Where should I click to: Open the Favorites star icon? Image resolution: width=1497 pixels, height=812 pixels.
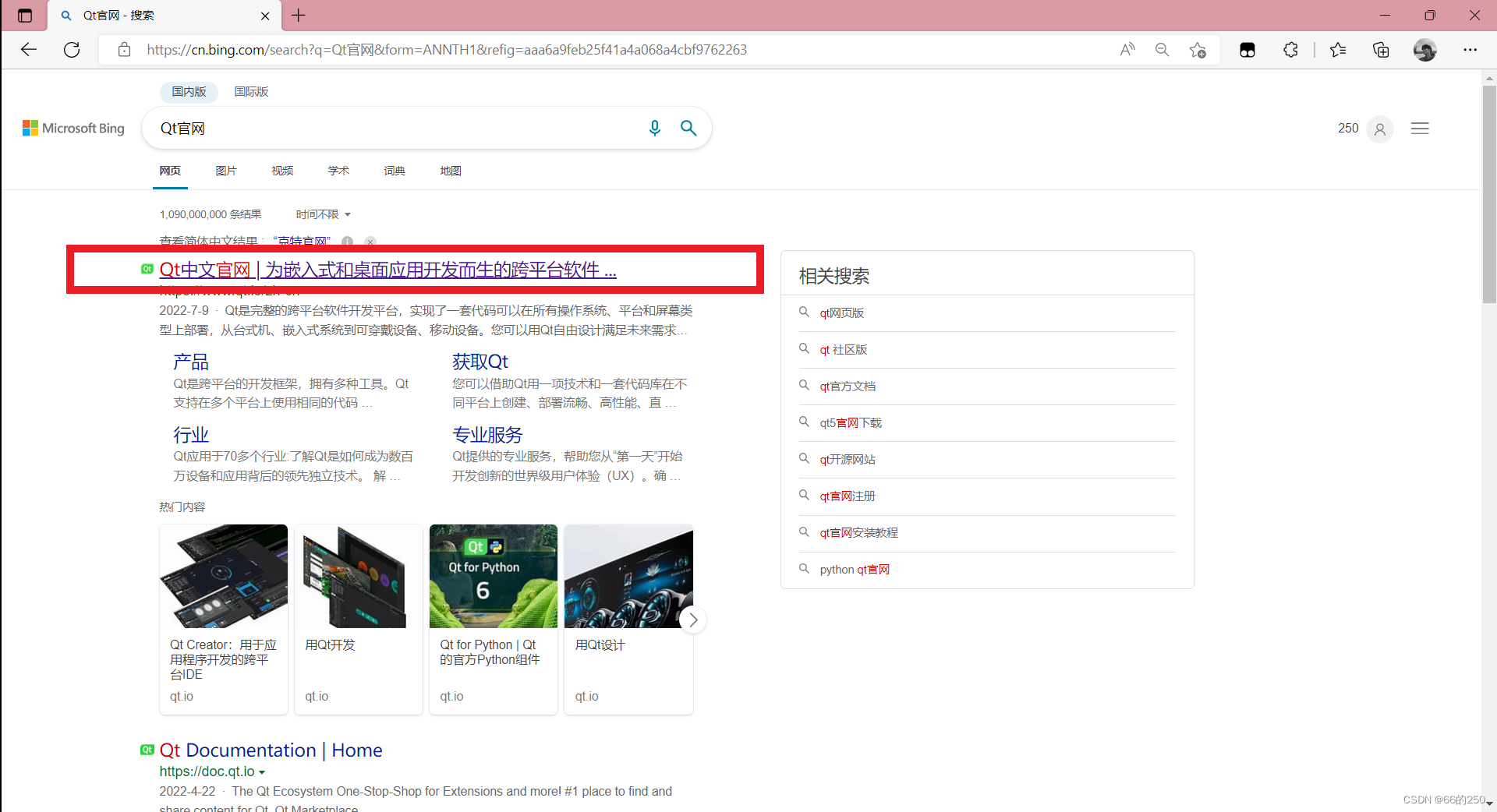pyautogui.click(x=1339, y=49)
